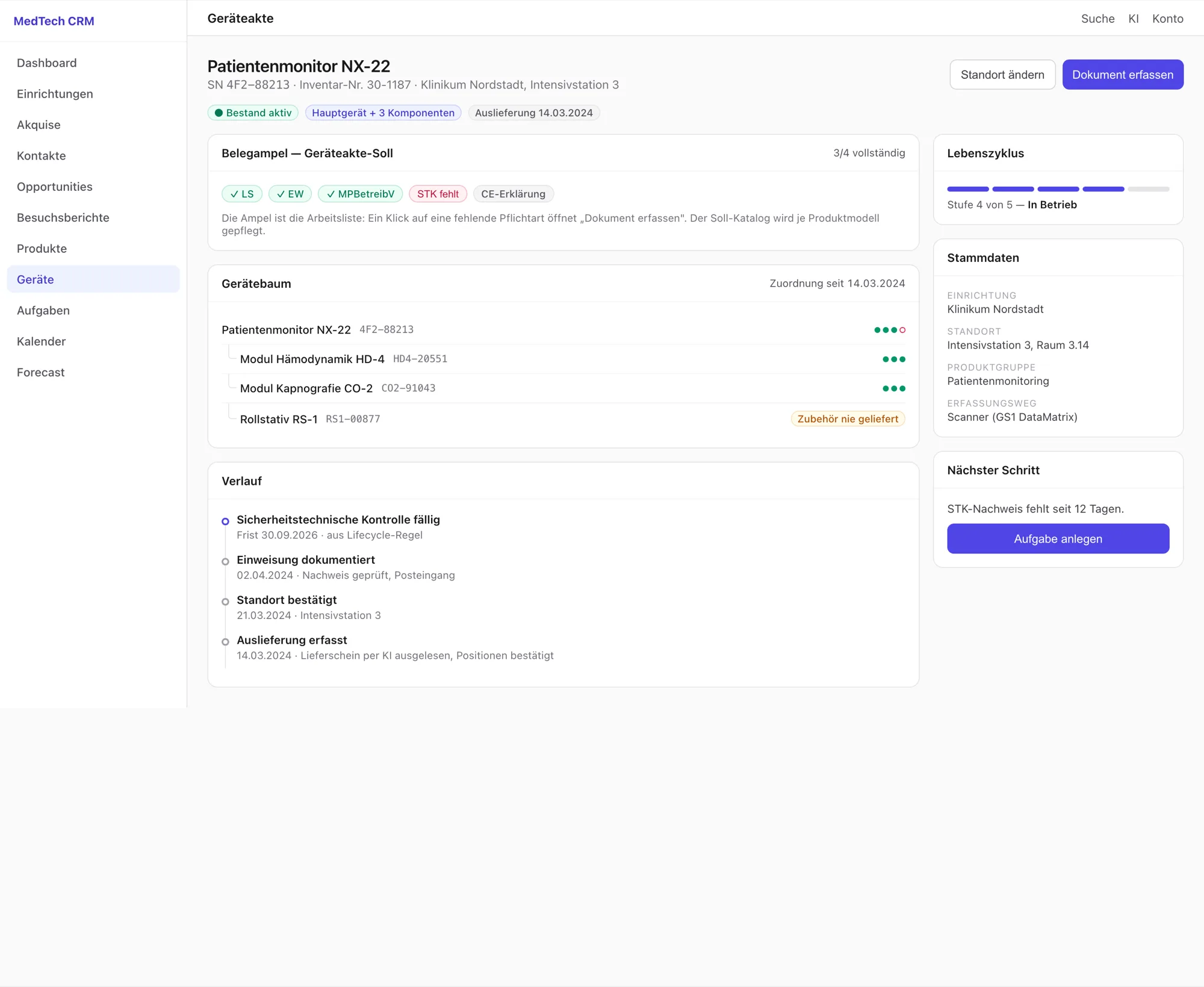
Task: Open Standort bestätigt history entry
Action: point(309,608)
